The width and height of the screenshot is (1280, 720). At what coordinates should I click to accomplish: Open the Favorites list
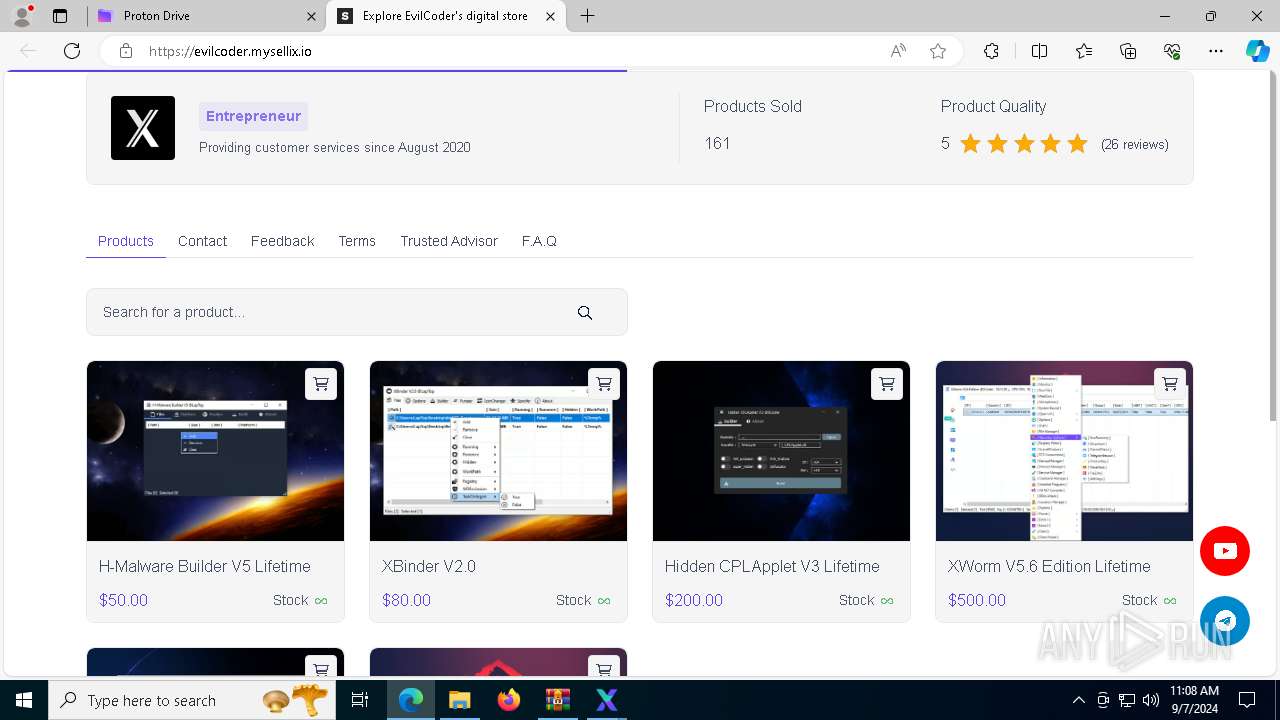click(1084, 51)
